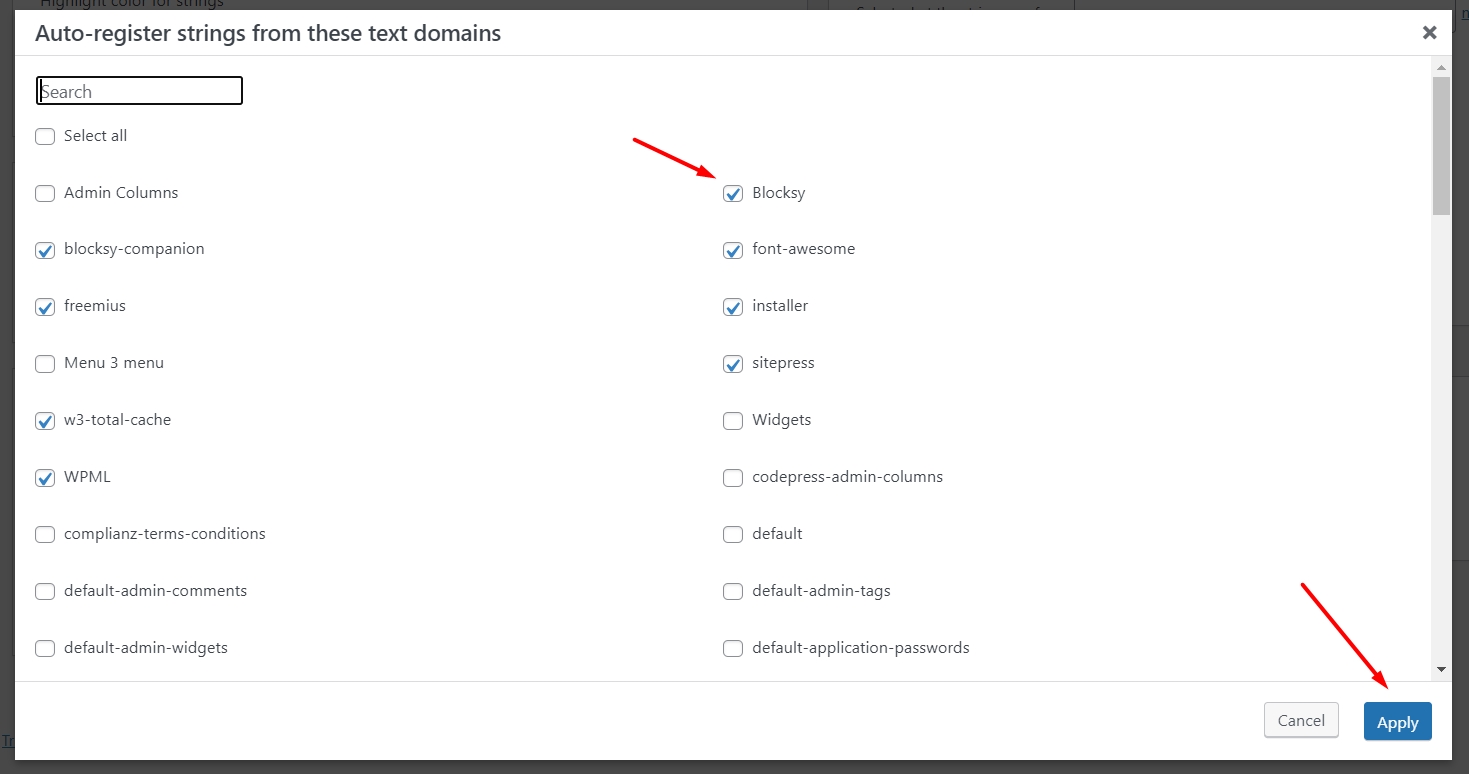
Task: Check the Widgets checkbox
Action: click(x=733, y=421)
